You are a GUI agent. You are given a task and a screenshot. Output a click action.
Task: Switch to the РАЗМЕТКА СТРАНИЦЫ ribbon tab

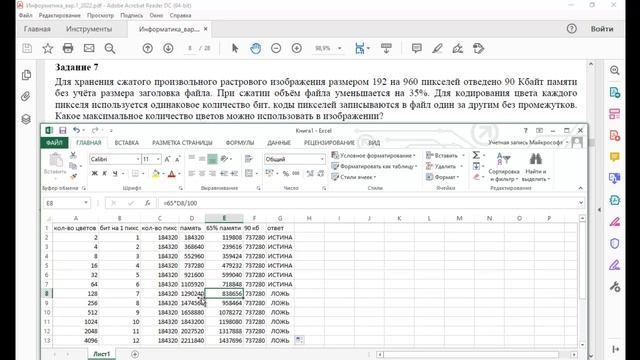(x=182, y=142)
